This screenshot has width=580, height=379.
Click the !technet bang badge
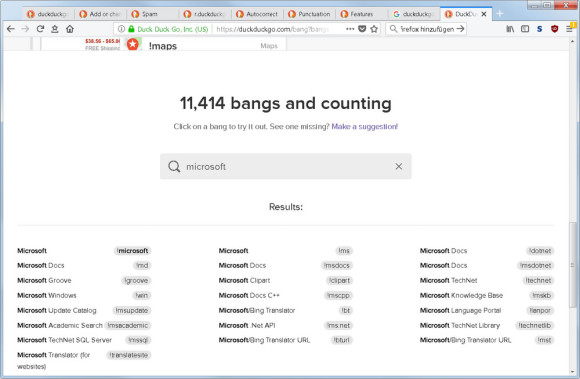pos(538,280)
